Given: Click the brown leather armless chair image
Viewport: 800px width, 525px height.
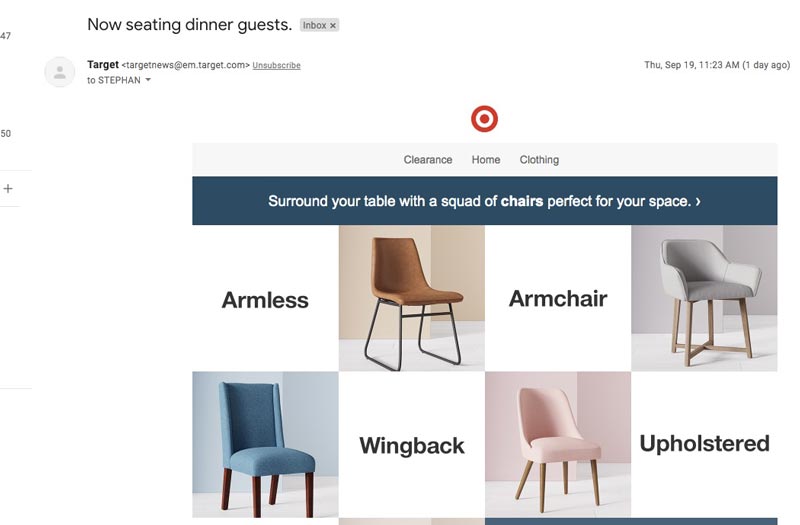Looking at the screenshot, I should 412,298.
